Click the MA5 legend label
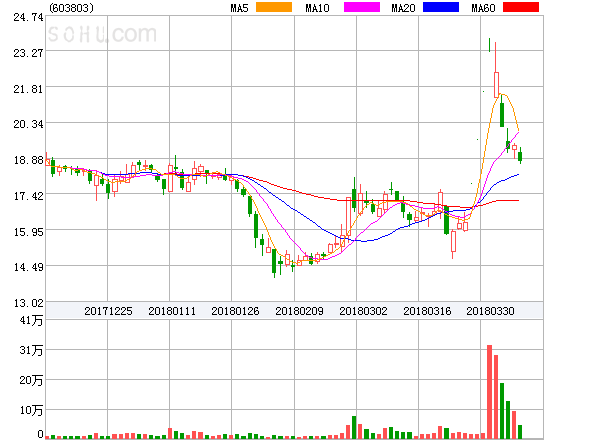 pyautogui.click(x=240, y=8)
